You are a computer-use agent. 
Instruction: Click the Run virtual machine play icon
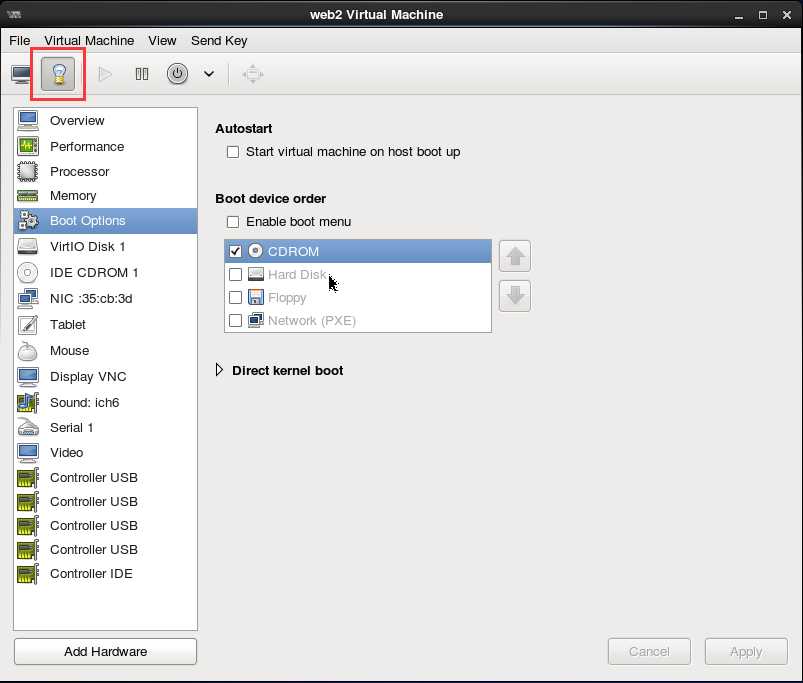pyautogui.click(x=105, y=74)
